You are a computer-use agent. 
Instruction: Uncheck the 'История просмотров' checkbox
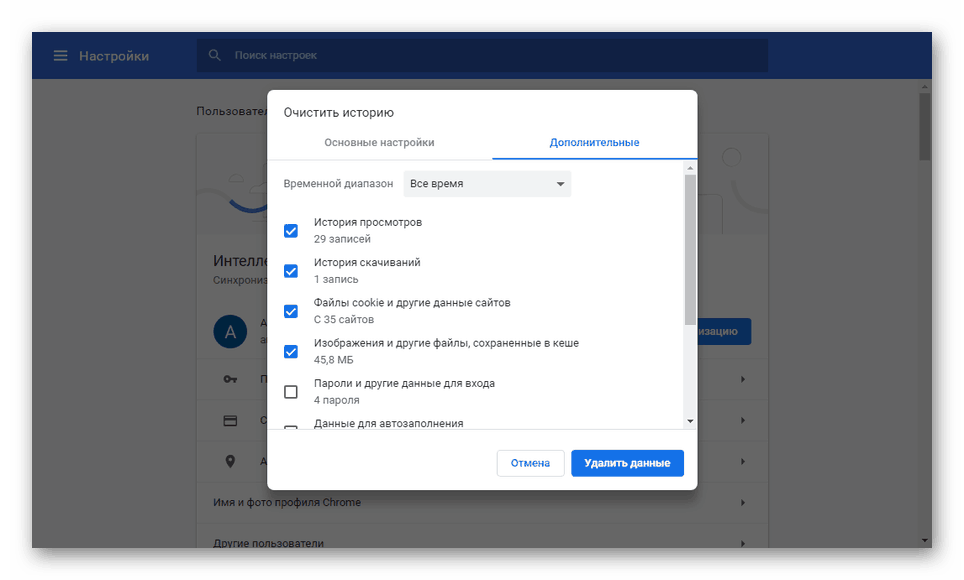tap(291, 231)
